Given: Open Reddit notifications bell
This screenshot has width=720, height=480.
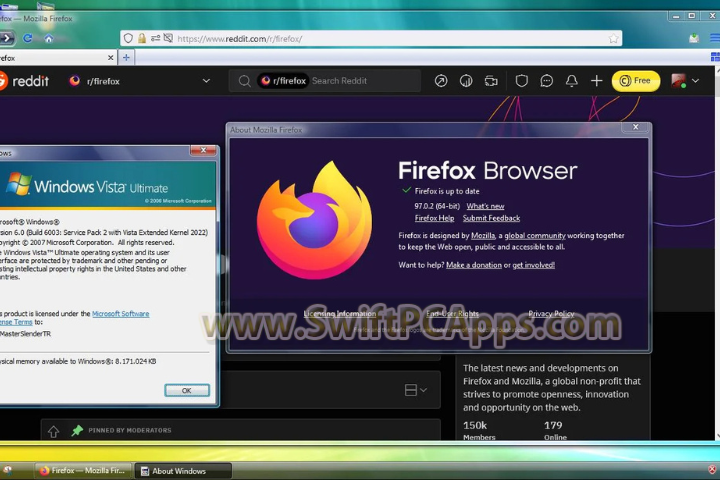Looking at the screenshot, I should [572, 81].
